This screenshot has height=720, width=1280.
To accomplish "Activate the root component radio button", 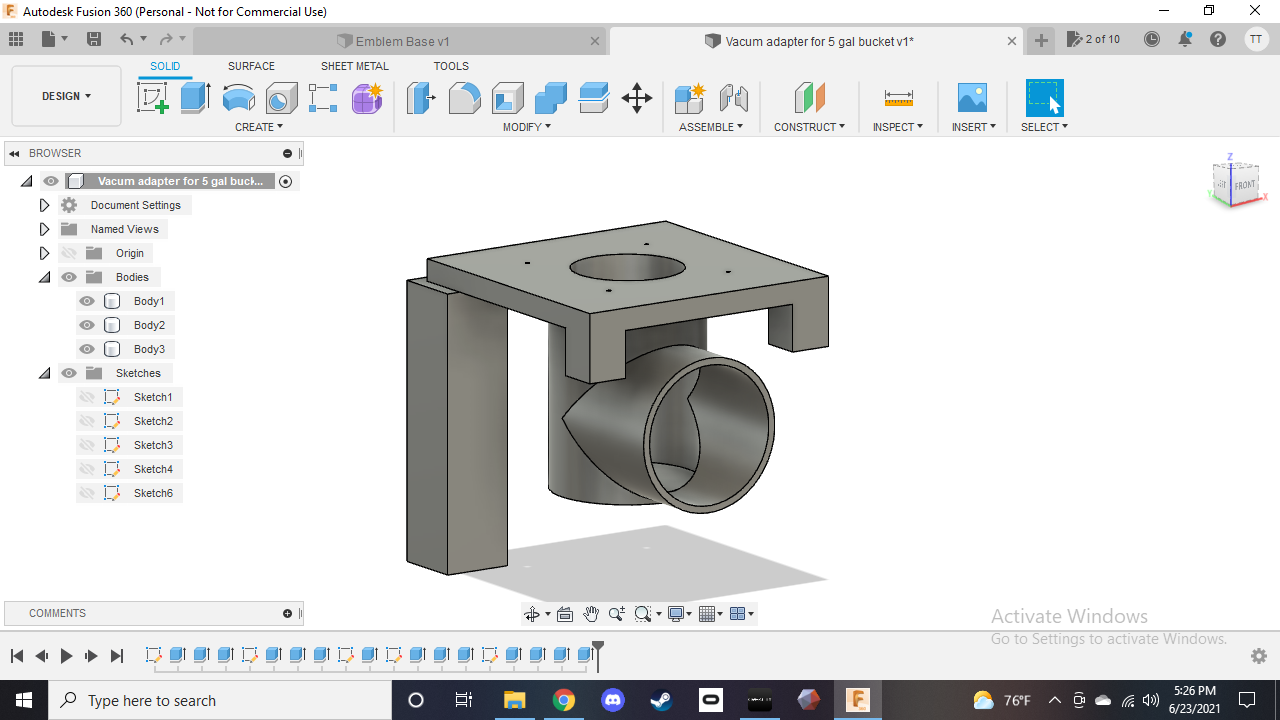I will (286, 181).
